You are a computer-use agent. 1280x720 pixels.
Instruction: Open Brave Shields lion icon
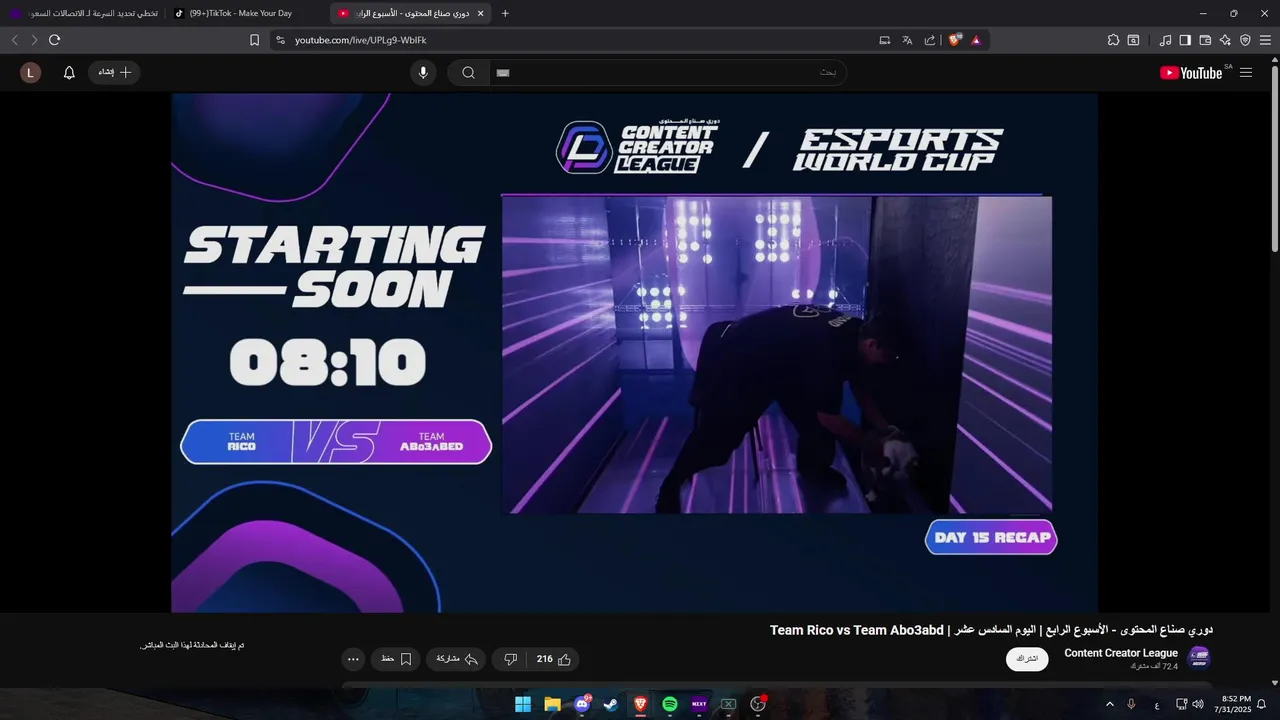pos(955,40)
